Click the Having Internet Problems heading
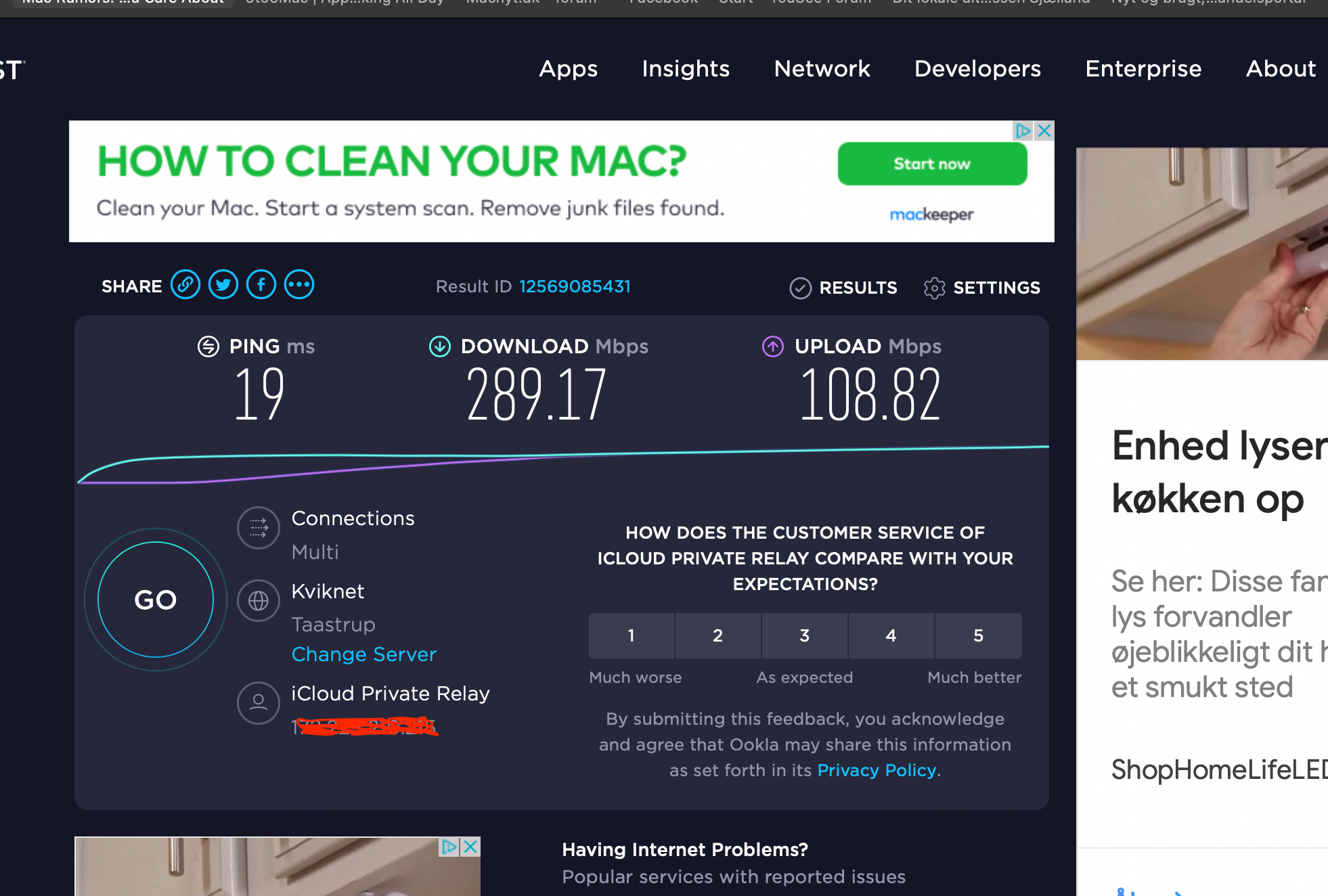Screen dimensions: 1328x896 point(685,850)
